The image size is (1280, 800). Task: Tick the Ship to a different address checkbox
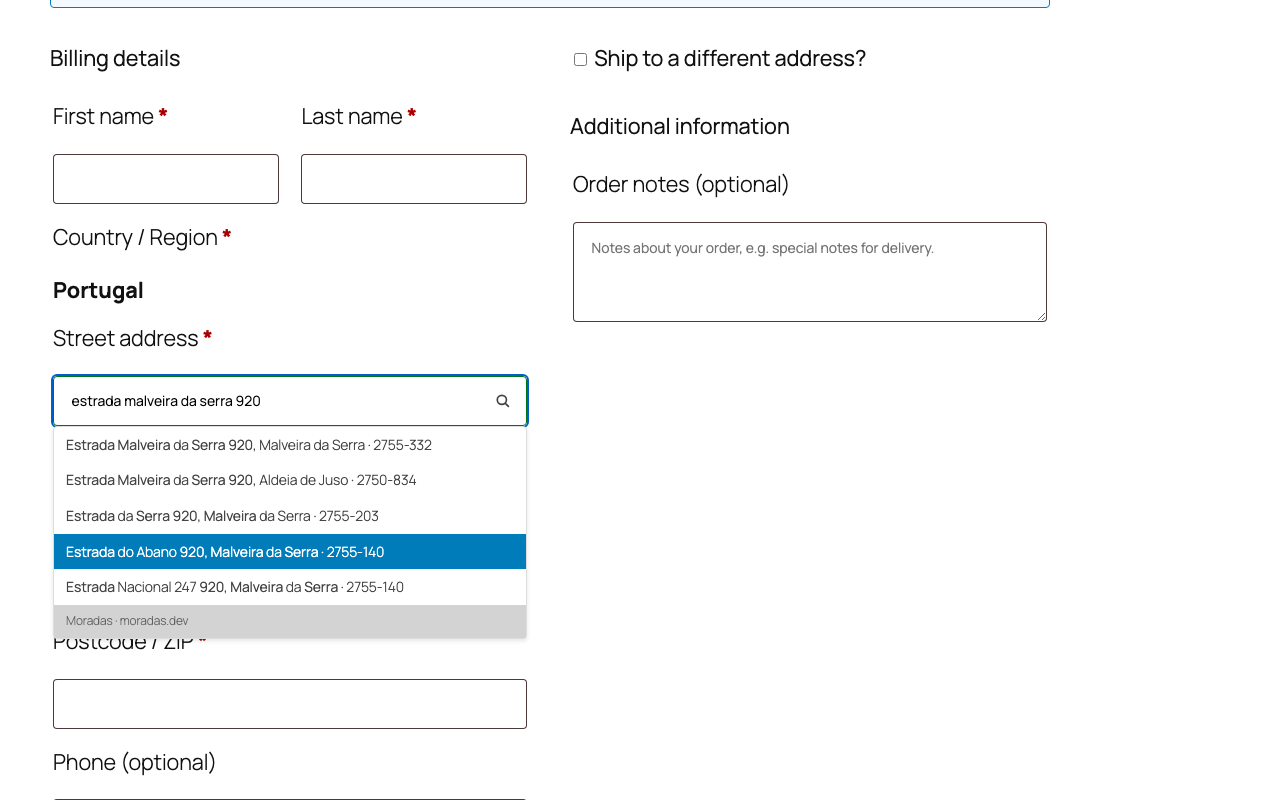point(580,60)
